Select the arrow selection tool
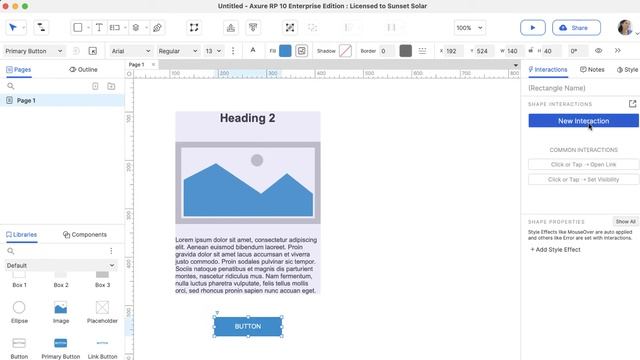The height and width of the screenshot is (360, 640). click(x=13, y=27)
